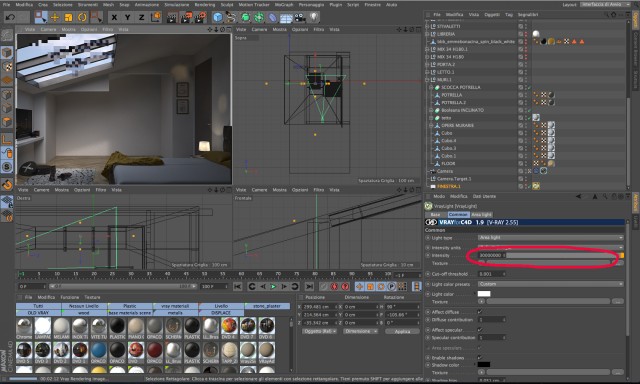This screenshot has width=640, height=384.
Task: Toggle the Affect specular checkbox
Action: (480, 330)
